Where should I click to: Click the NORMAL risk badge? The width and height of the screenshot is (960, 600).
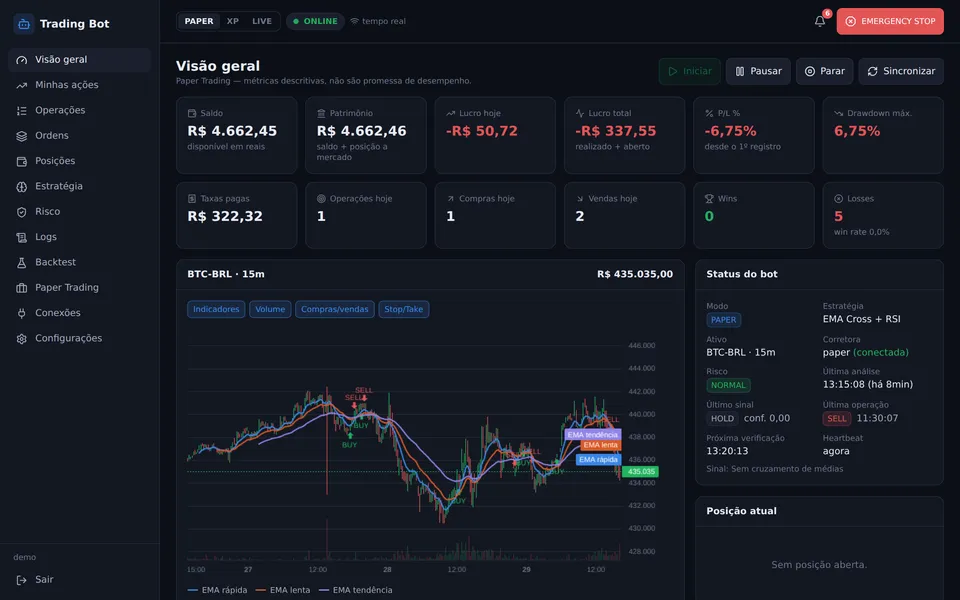coord(728,385)
